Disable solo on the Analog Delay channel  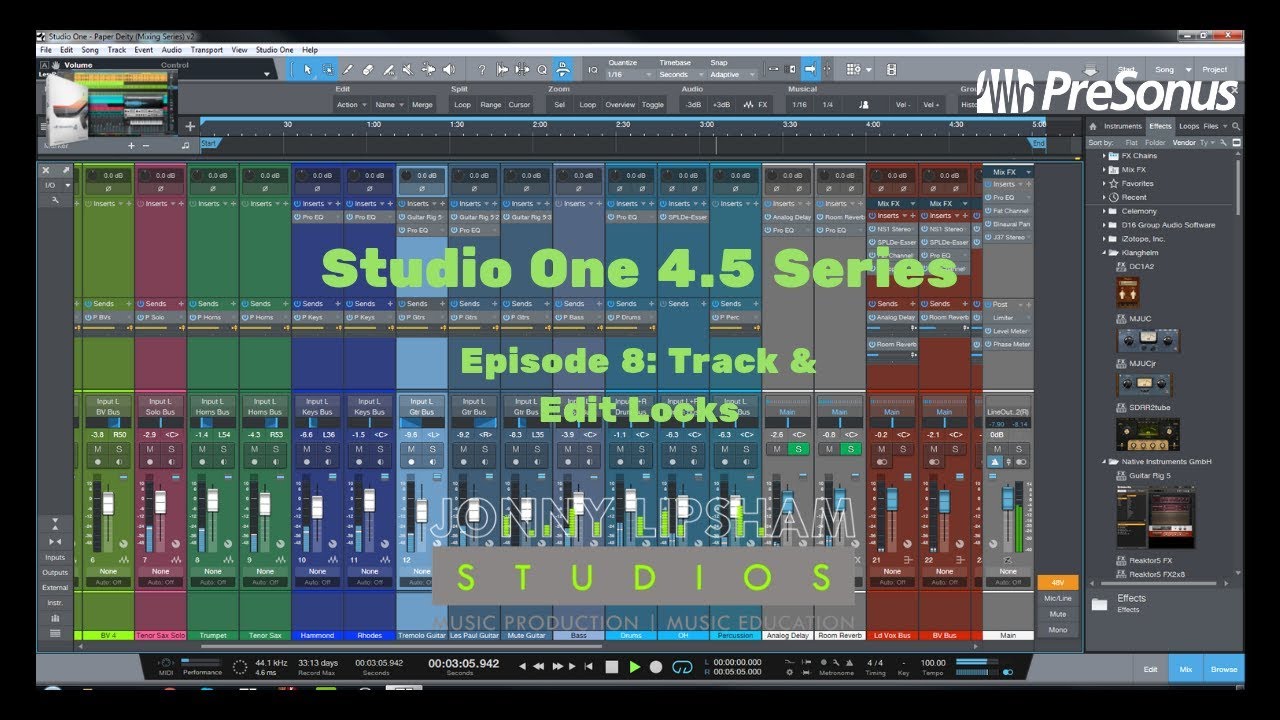coord(798,450)
